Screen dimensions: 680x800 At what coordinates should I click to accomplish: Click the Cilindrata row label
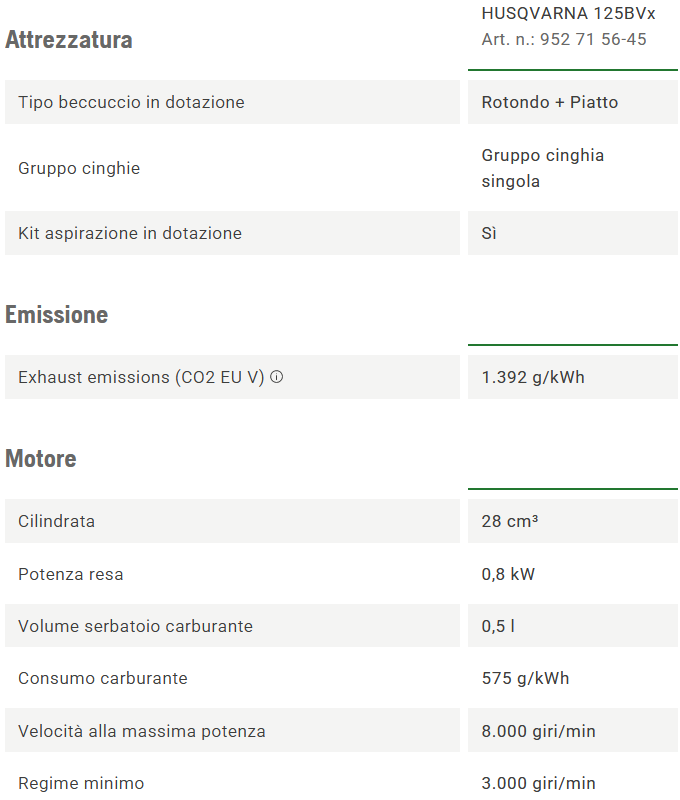[x=57, y=521]
